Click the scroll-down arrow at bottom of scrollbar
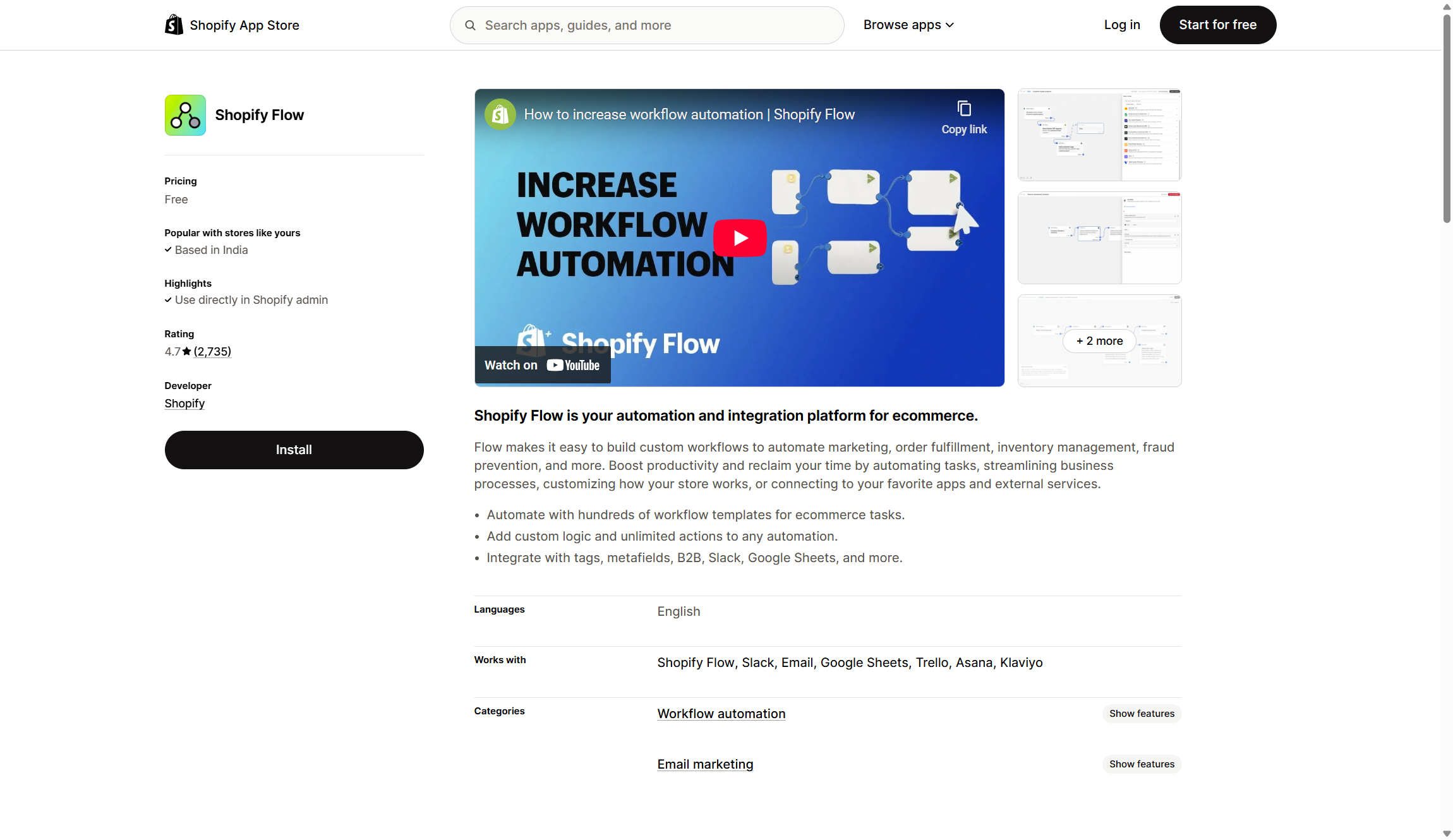The width and height of the screenshot is (1453, 840). pos(1445,832)
